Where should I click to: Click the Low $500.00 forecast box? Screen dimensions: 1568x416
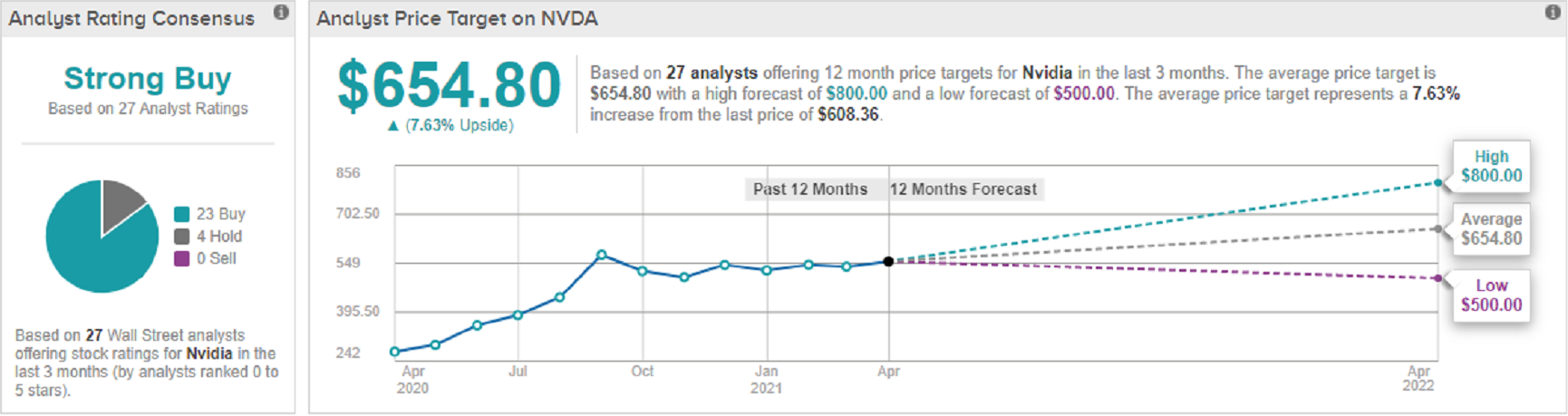pyautogui.click(x=1491, y=295)
